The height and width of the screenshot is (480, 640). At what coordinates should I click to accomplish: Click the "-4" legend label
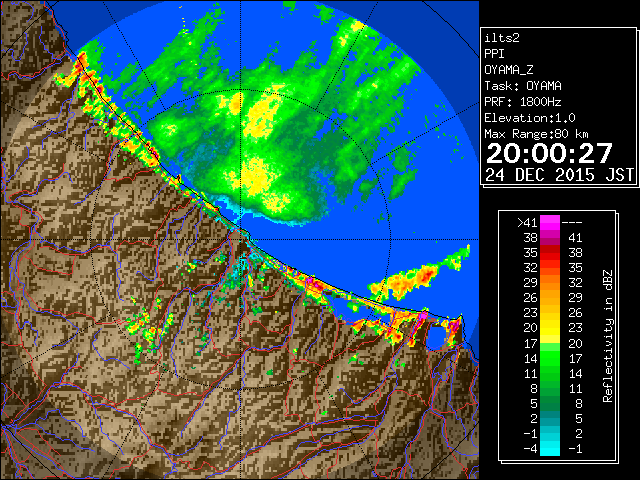530,449
